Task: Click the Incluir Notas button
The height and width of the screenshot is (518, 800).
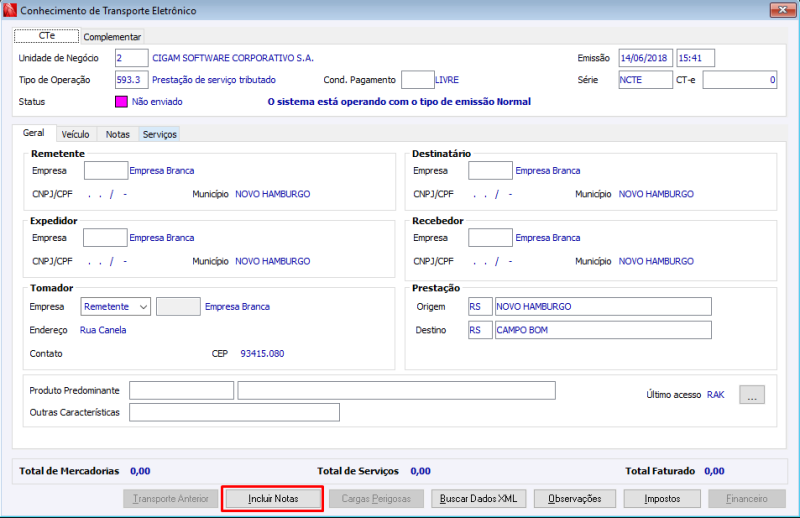Action: (x=273, y=499)
